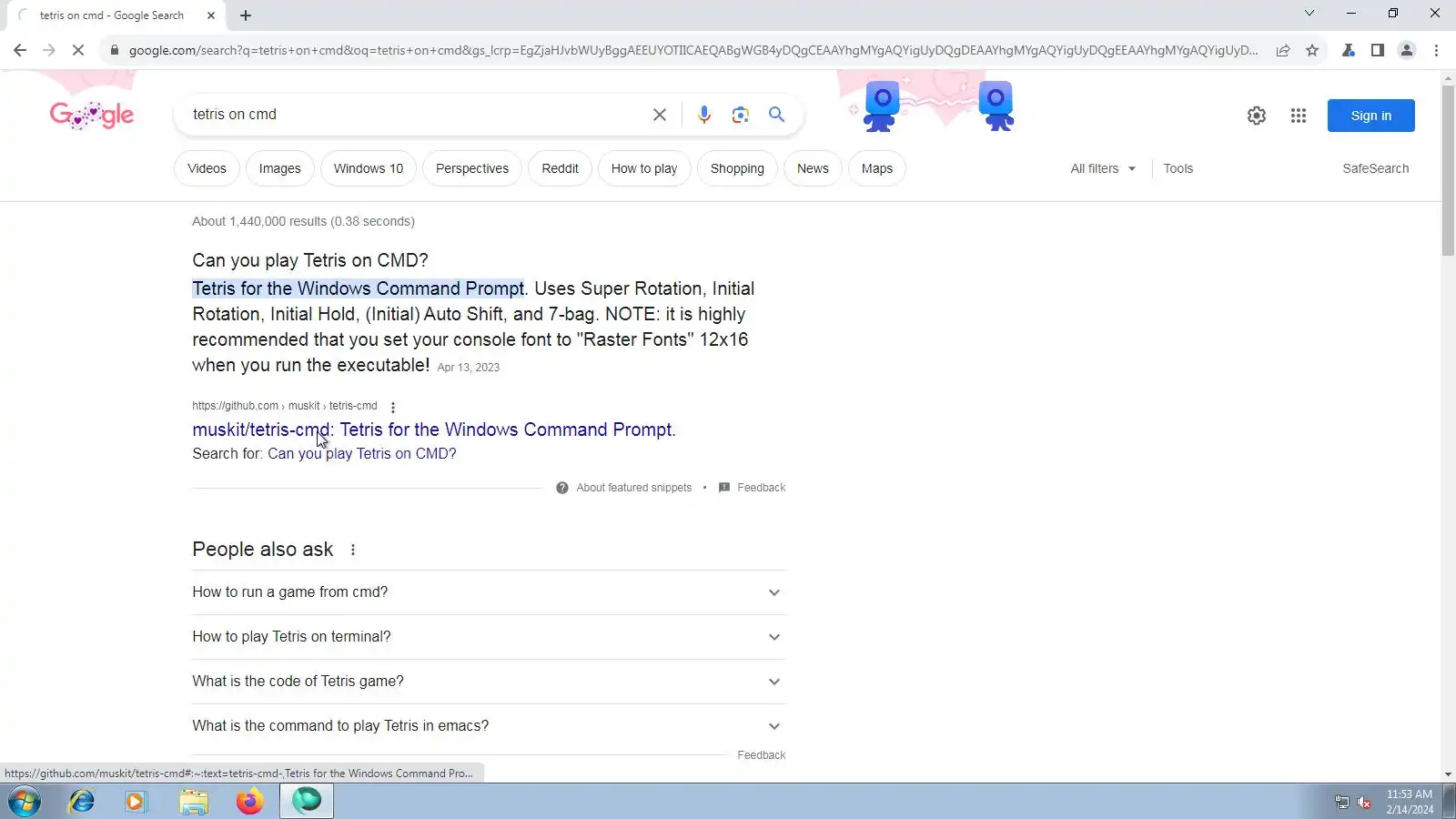Expand 'How to run a game from cmd?'

(489, 592)
